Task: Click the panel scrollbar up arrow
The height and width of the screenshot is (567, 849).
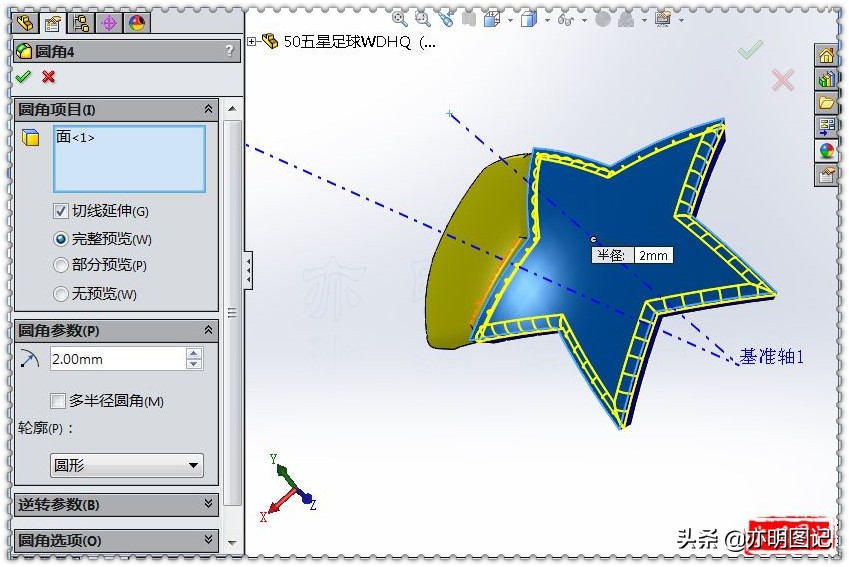Action: tap(232, 109)
